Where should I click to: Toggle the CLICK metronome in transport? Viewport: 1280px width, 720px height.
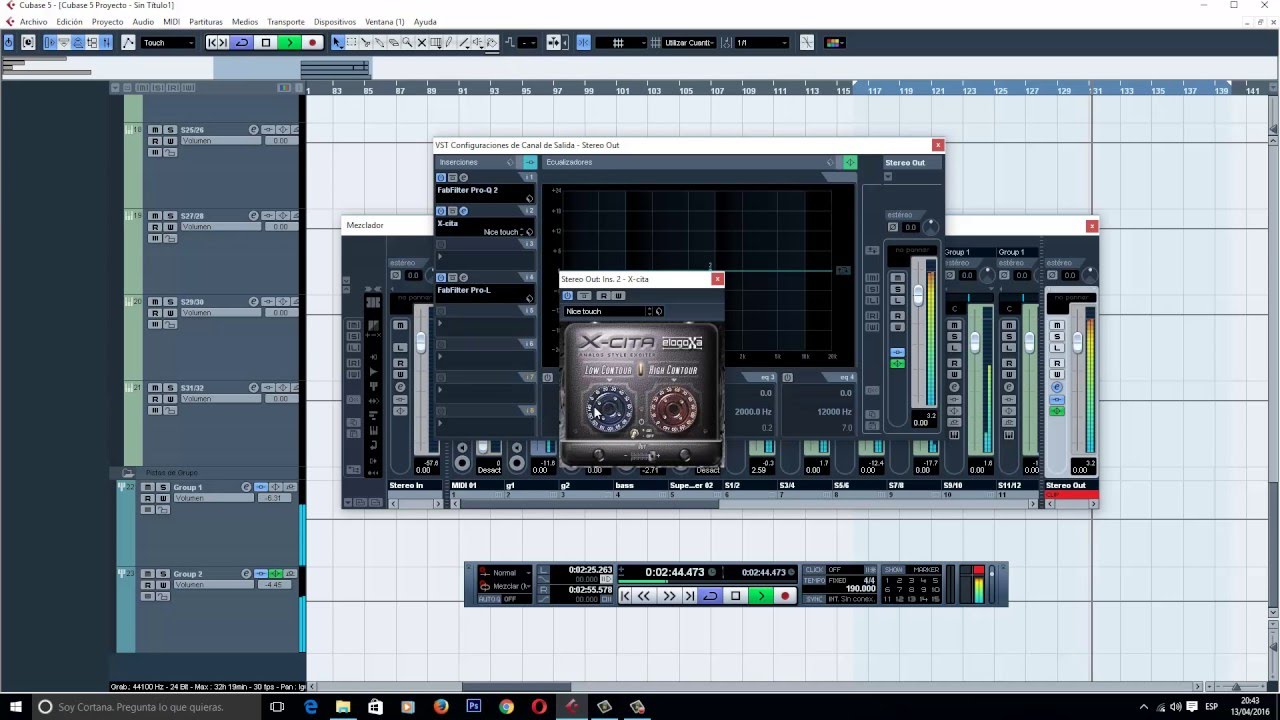816,570
